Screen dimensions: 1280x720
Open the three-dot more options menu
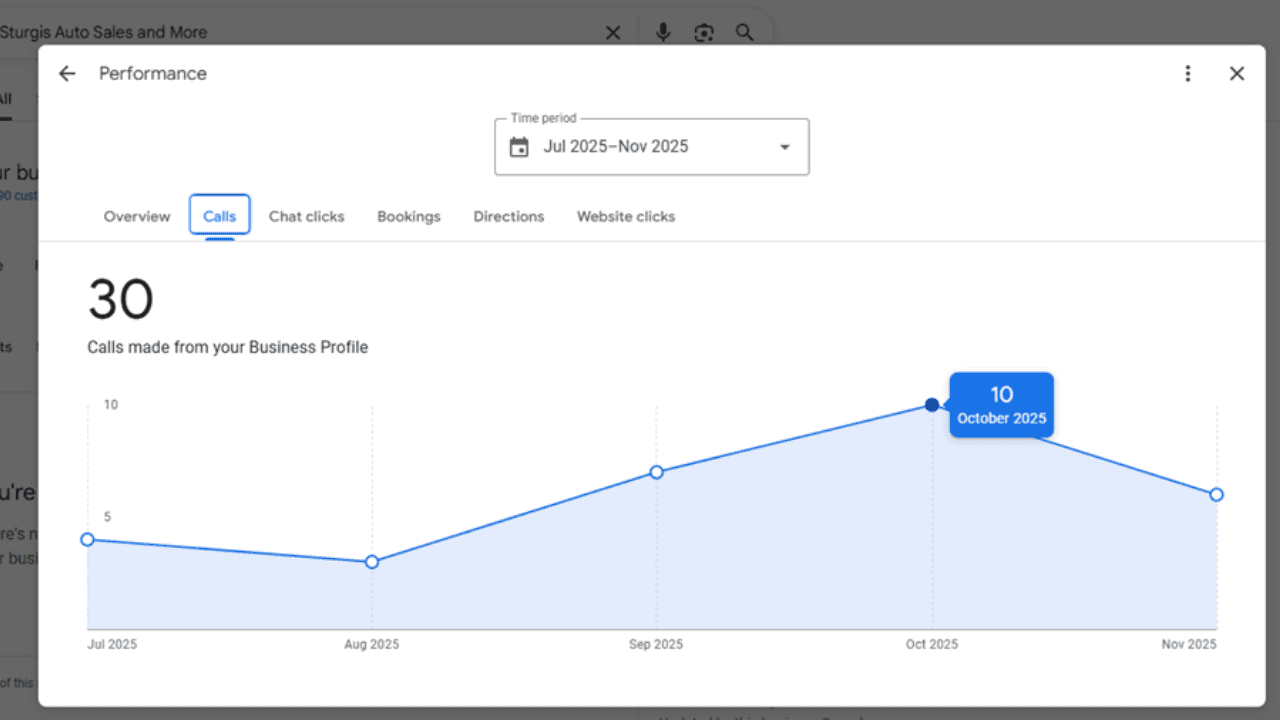pyautogui.click(x=1187, y=74)
